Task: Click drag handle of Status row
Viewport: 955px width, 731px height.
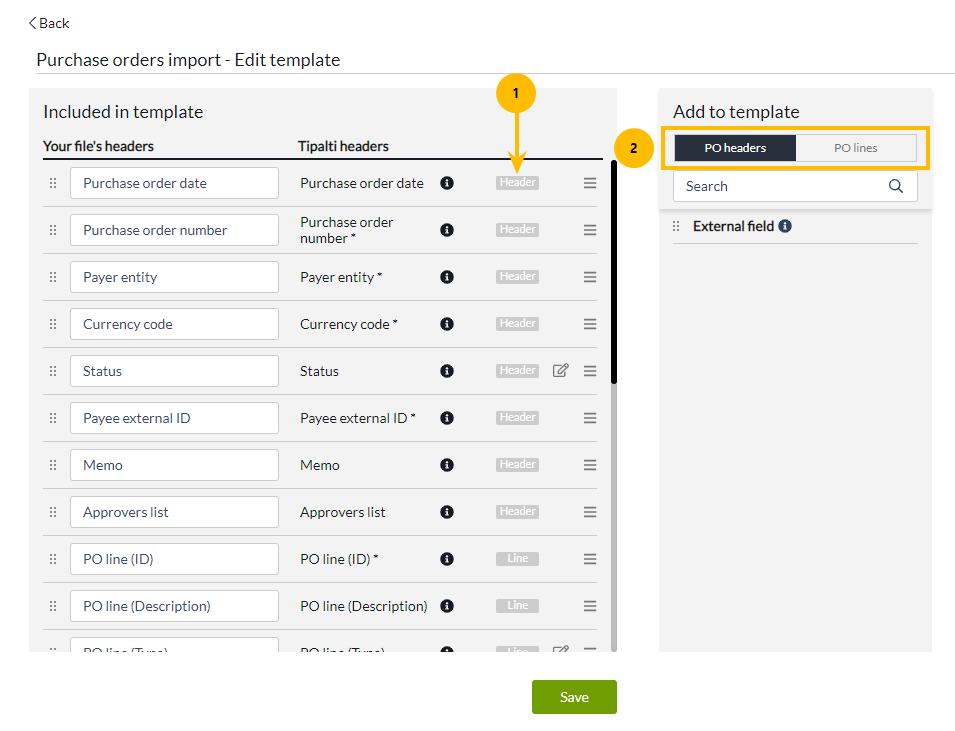Action: coord(53,370)
